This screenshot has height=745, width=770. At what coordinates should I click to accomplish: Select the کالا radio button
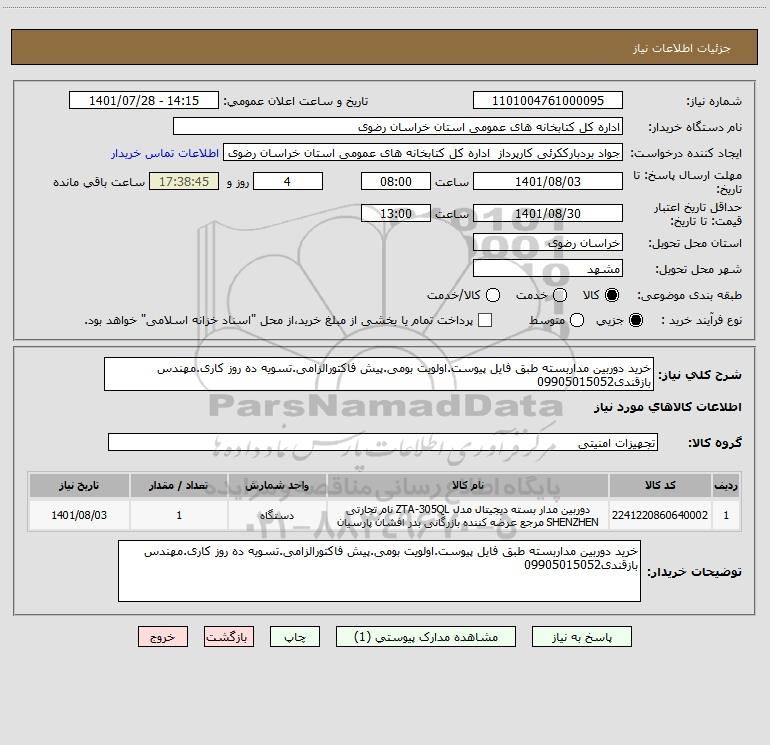coord(612,295)
